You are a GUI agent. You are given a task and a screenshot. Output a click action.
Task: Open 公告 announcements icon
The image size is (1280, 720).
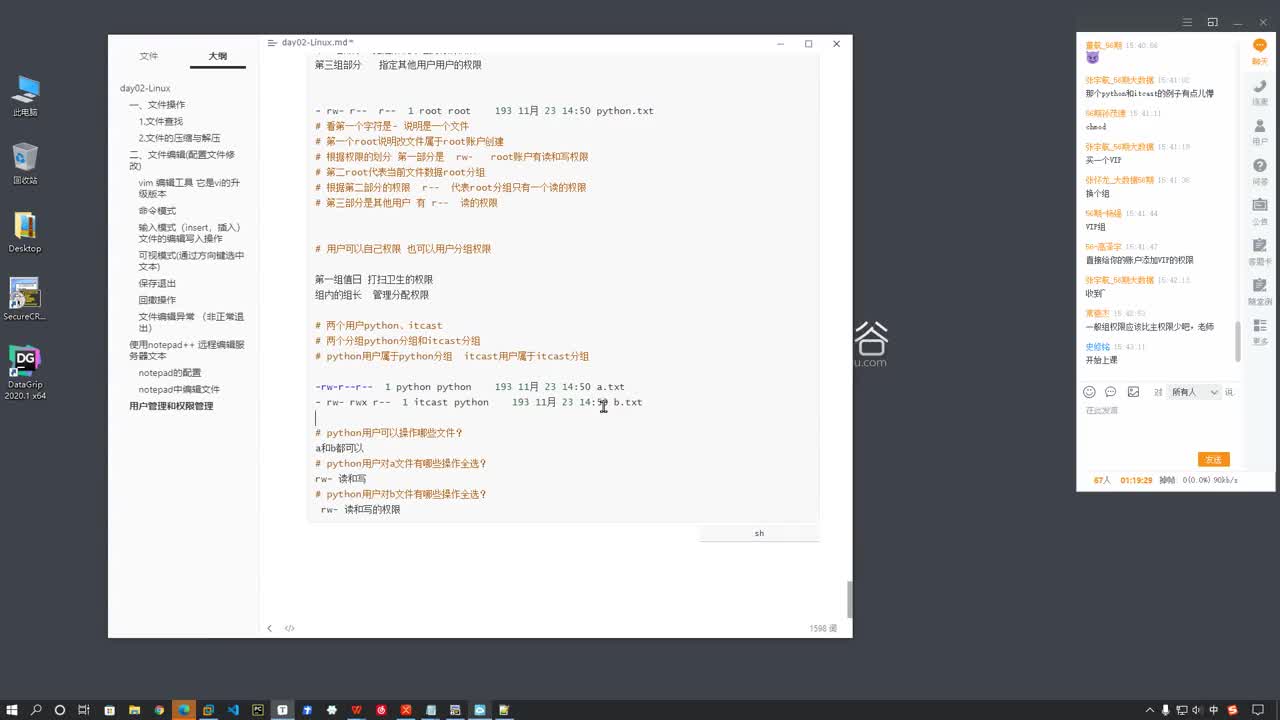coord(1260,212)
